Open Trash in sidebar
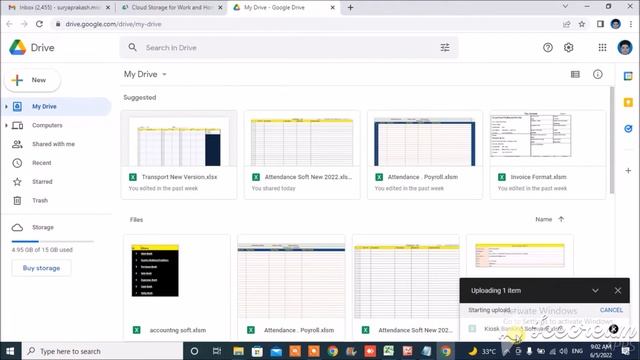The width and height of the screenshot is (640, 360). tap(56, 200)
